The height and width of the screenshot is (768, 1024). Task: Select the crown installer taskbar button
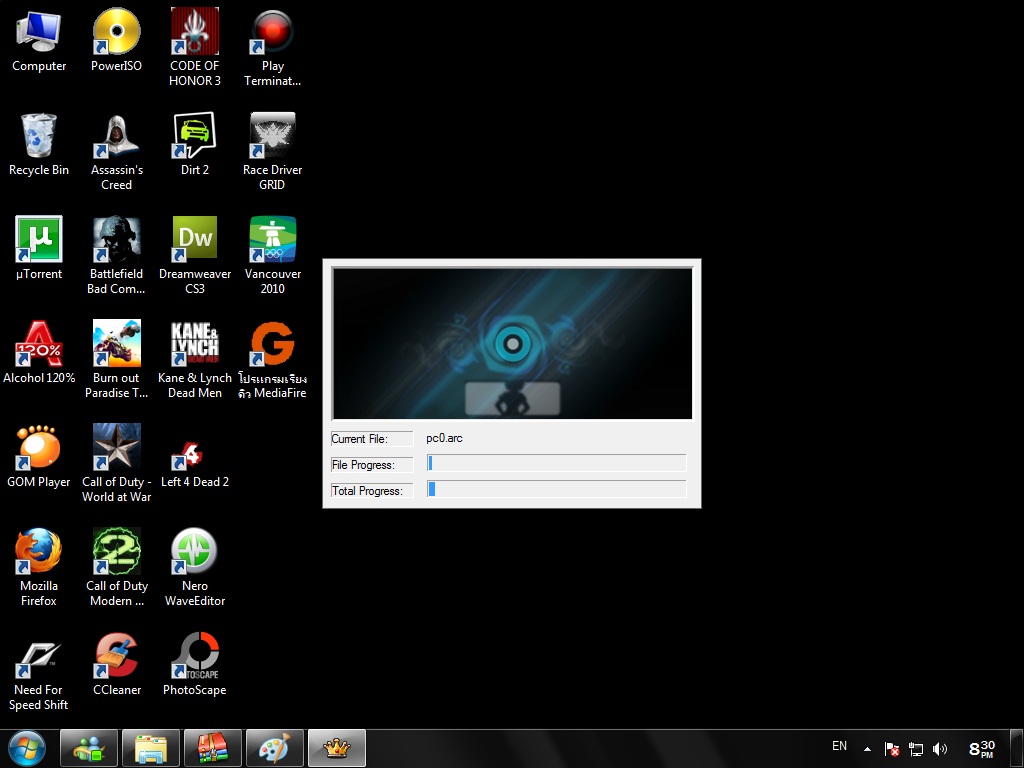pyautogui.click(x=337, y=748)
